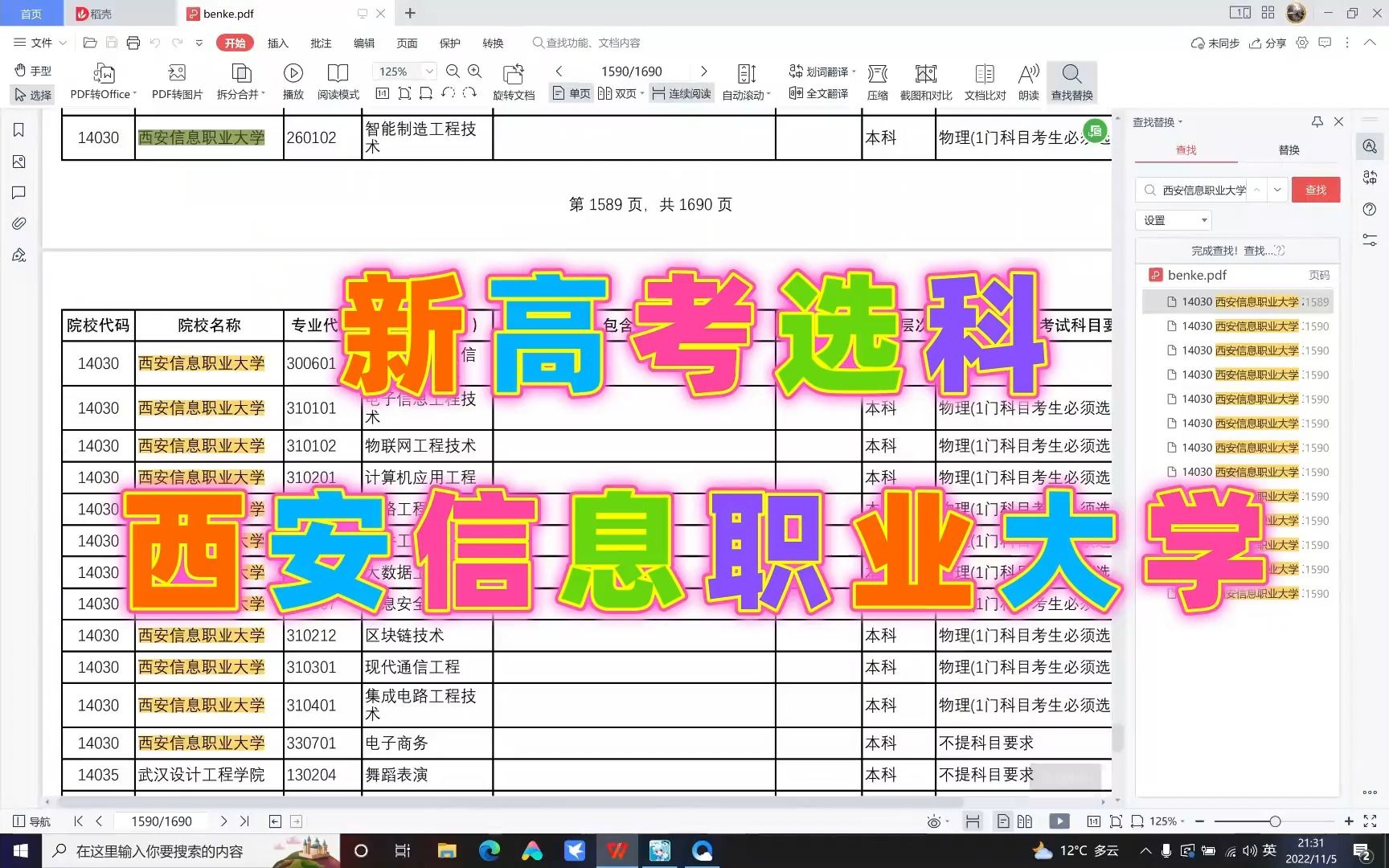Screen dimensions: 1389x868
Task: Select the search result on page 1589
Action: [x=1239, y=301]
